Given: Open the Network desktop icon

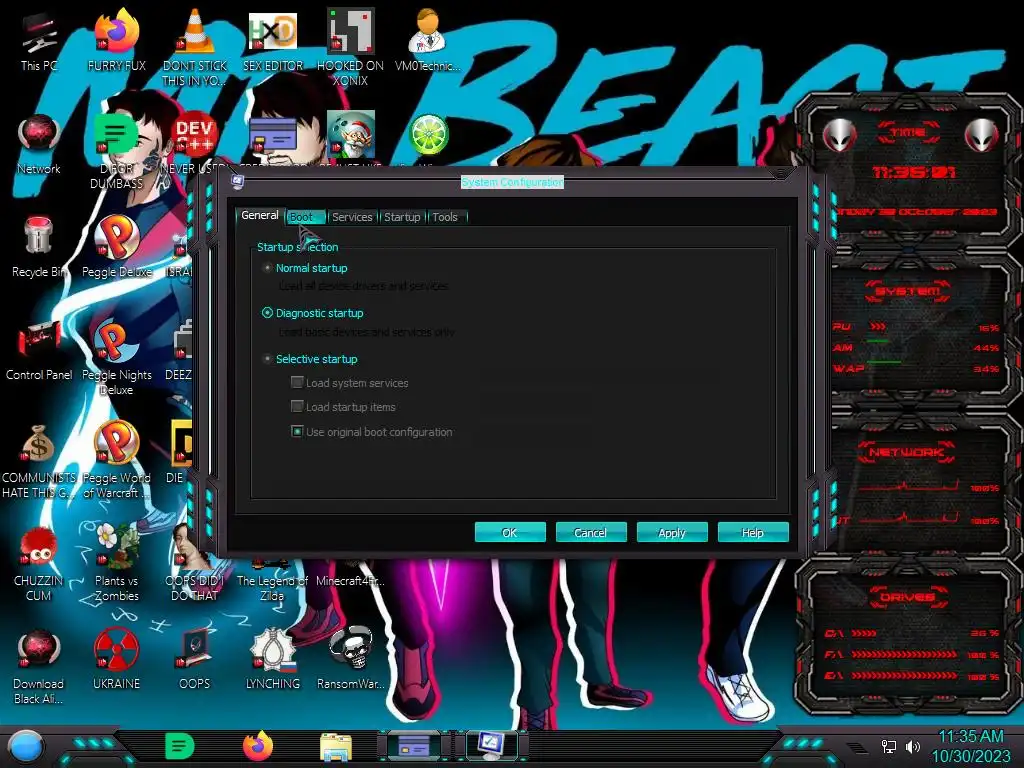Looking at the screenshot, I should coord(39,145).
